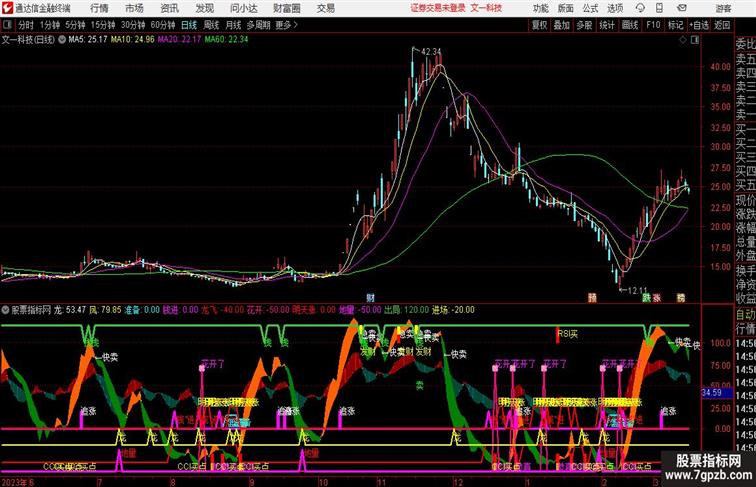Open the 选项 menu

(615, 8)
